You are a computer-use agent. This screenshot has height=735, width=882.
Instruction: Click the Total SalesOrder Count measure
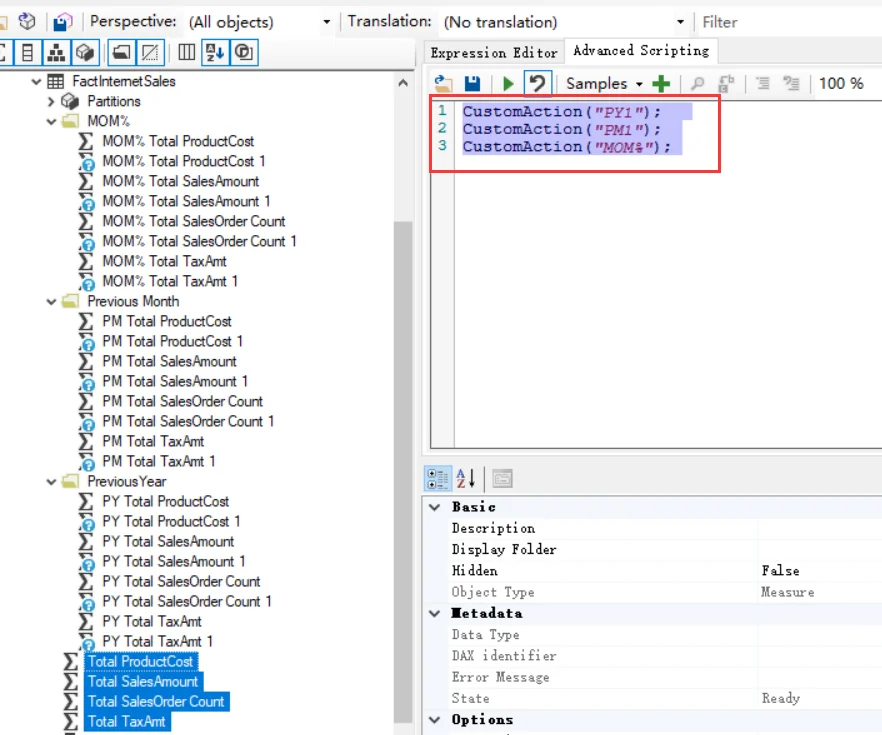[x=156, y=702]
